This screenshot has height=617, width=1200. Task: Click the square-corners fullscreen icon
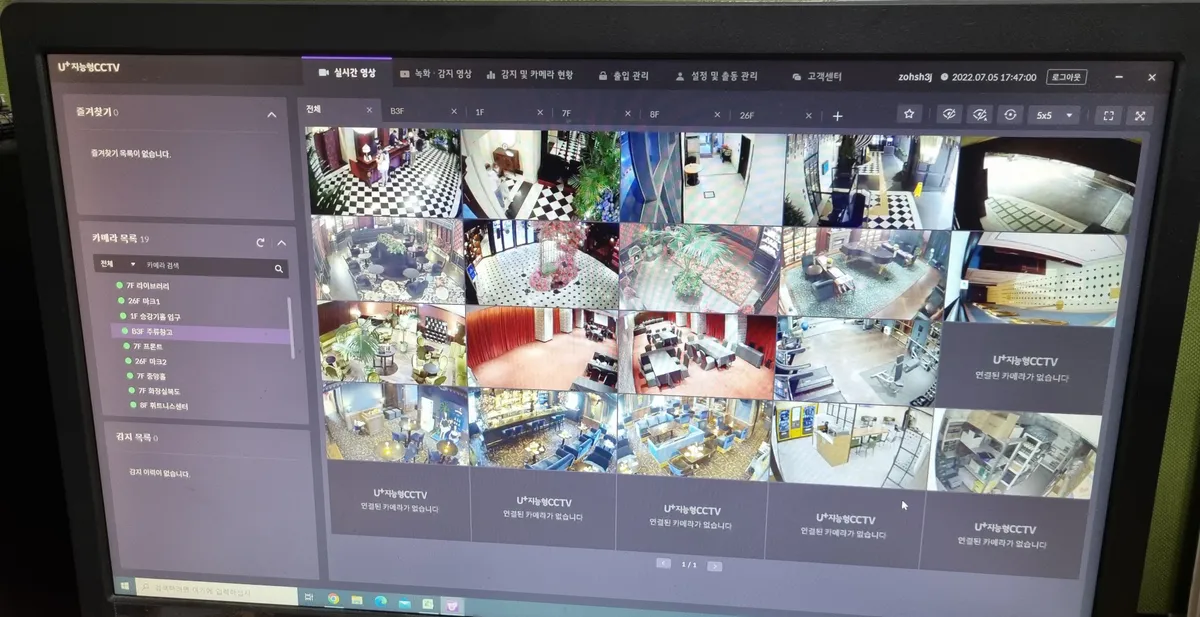point(1108,116)
